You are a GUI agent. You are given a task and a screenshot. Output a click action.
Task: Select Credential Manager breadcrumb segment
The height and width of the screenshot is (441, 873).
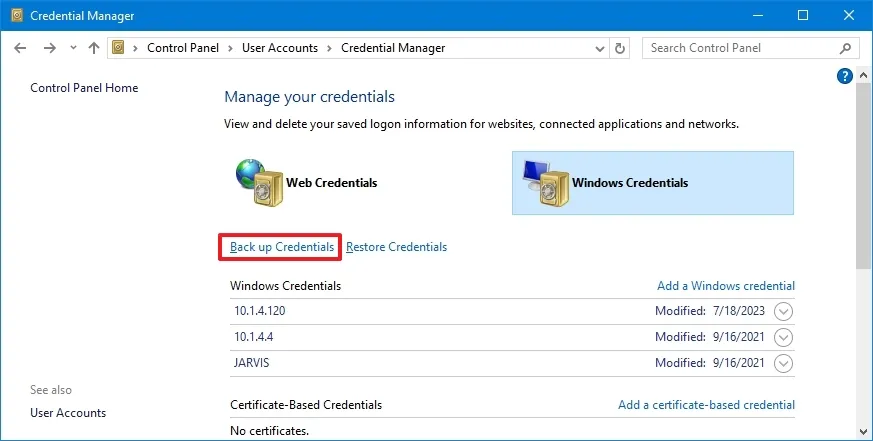point(393,48)
